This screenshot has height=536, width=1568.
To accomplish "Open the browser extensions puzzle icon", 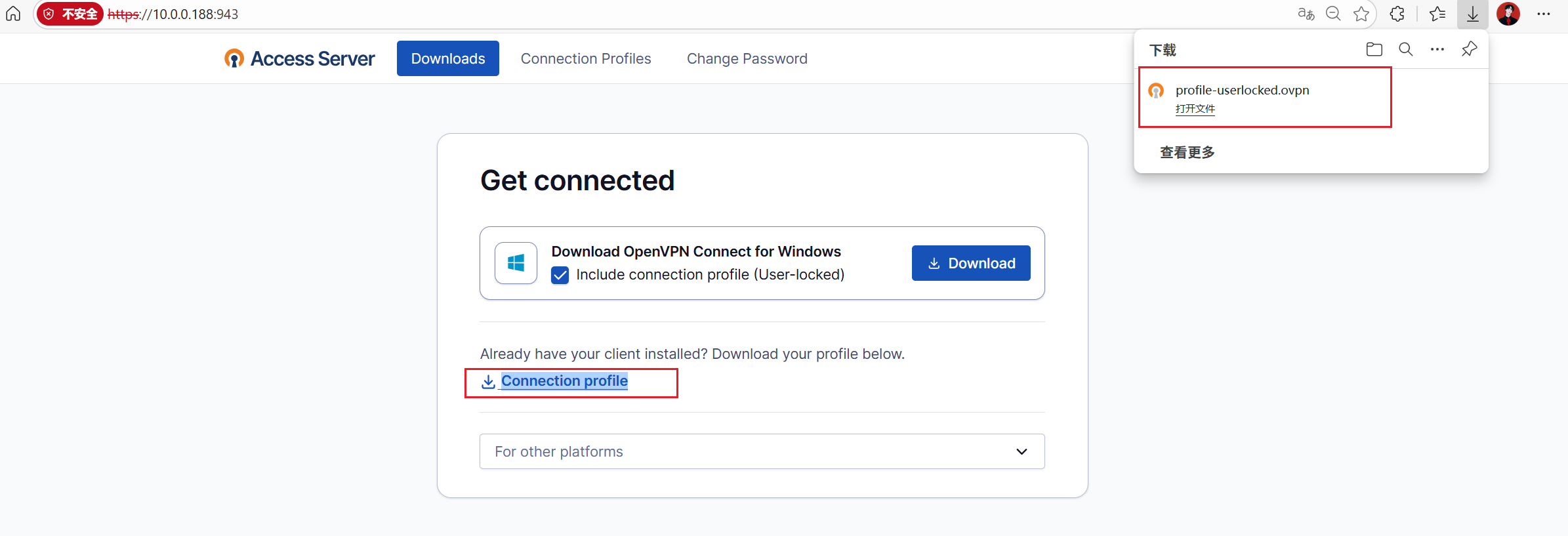I will 1397,14.
